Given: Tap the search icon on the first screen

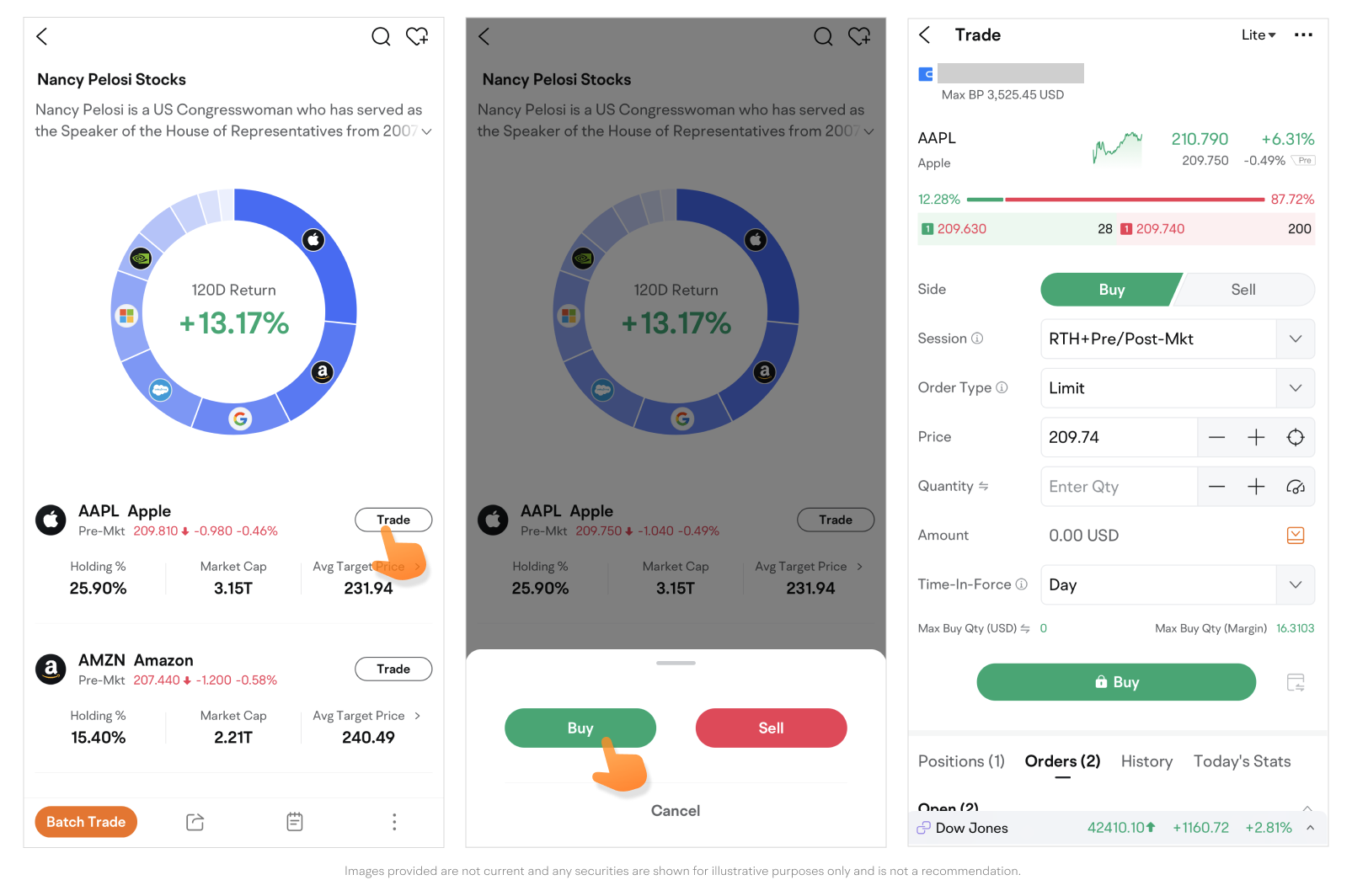Looking at the screenshot, I should [x=381, y=36].
